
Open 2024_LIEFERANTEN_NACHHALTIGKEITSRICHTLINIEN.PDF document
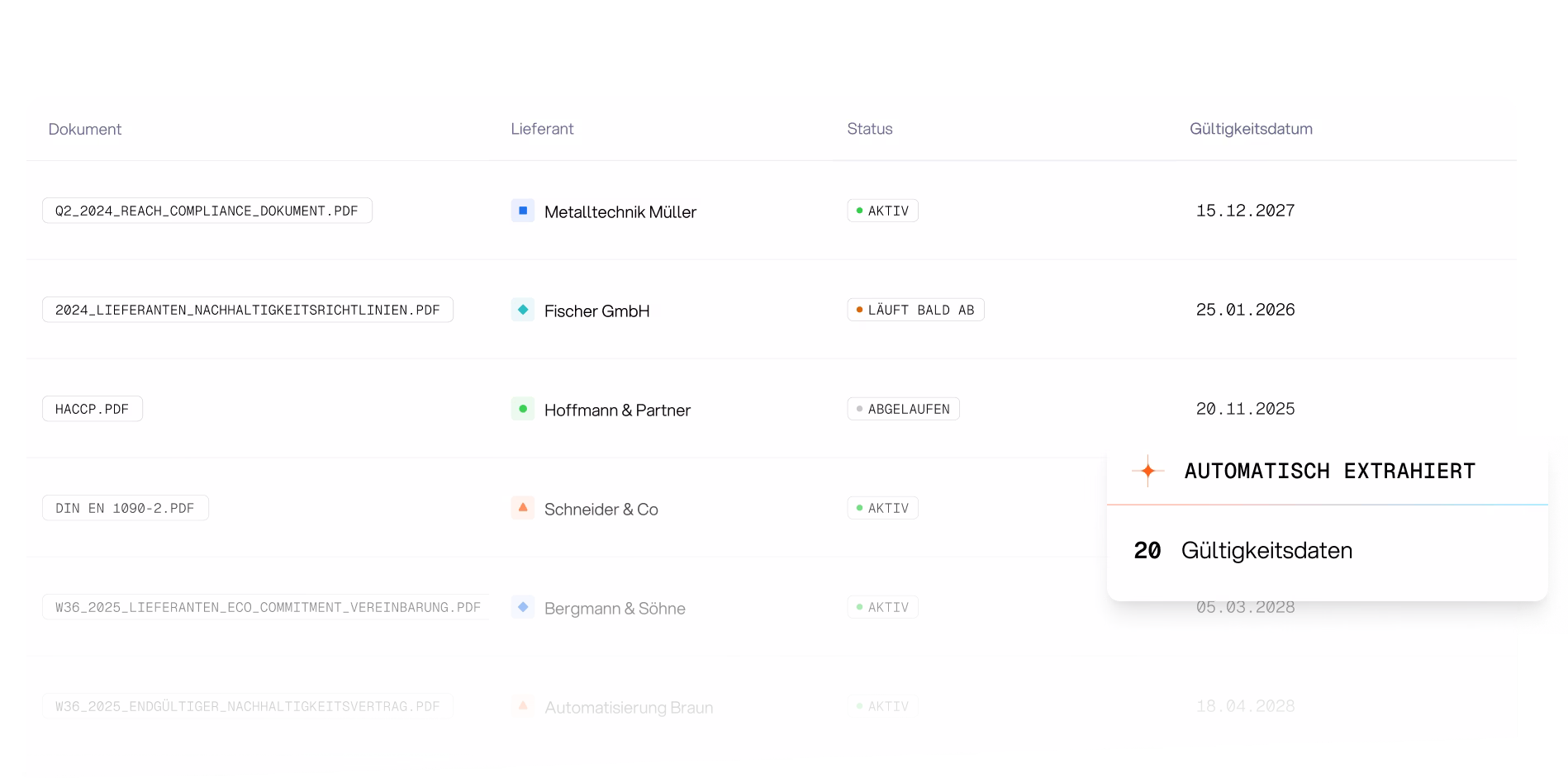coord(248,310)
